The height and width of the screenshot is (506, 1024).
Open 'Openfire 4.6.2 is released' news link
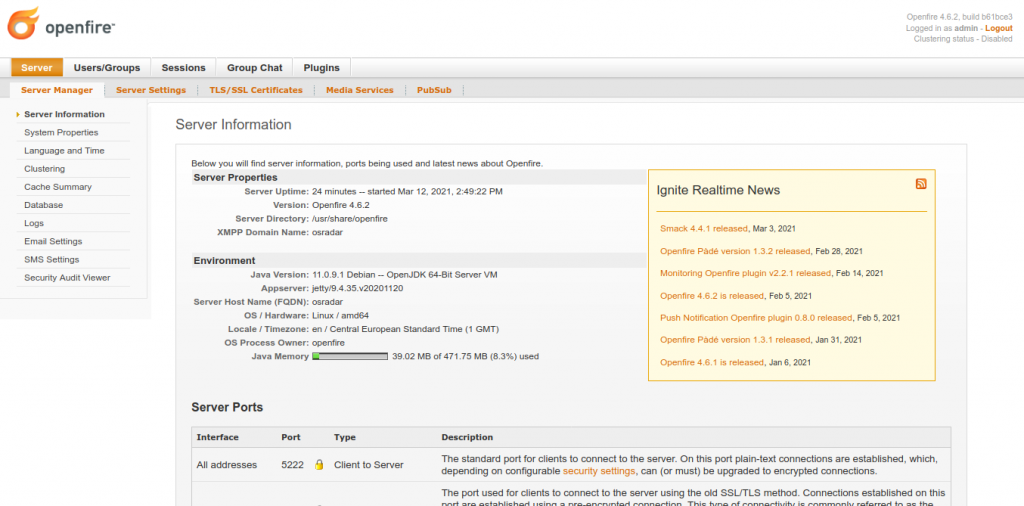coord(711,296)
